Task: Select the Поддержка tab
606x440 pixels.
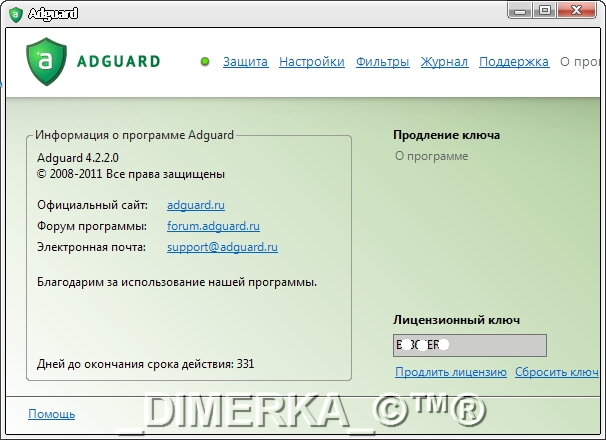Action: 514,62
